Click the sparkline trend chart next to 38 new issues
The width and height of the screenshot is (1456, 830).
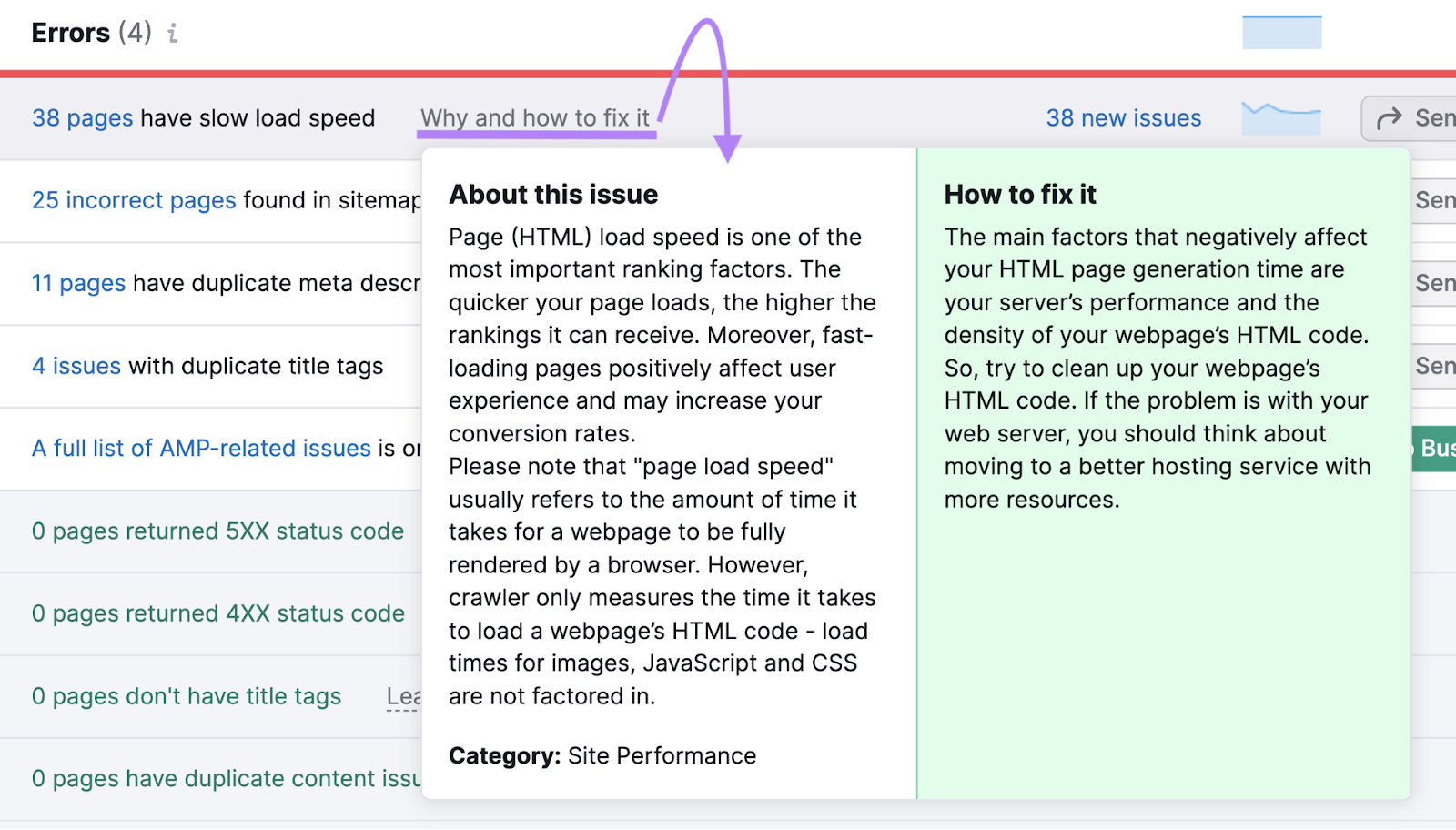pos(1279,117)
